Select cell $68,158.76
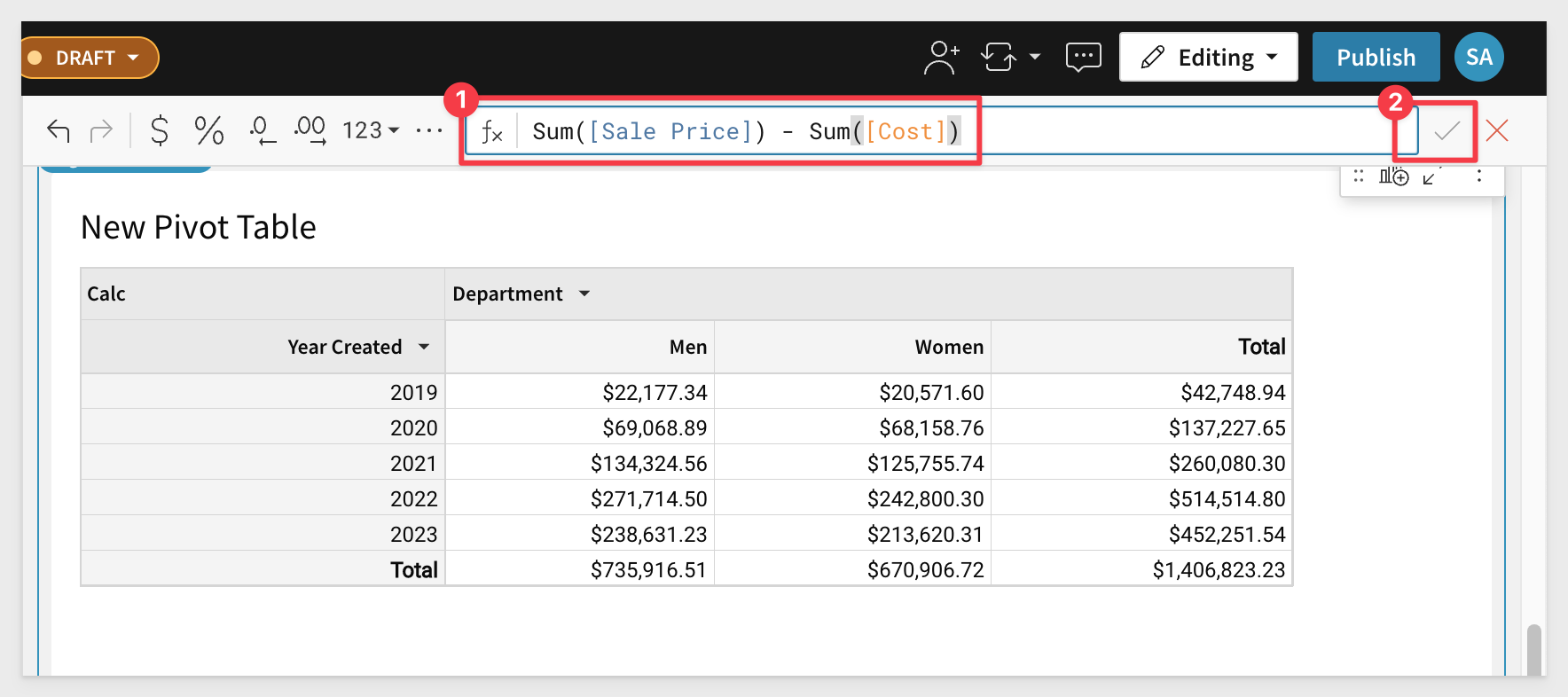1568x697 pixels. point(853,427)
